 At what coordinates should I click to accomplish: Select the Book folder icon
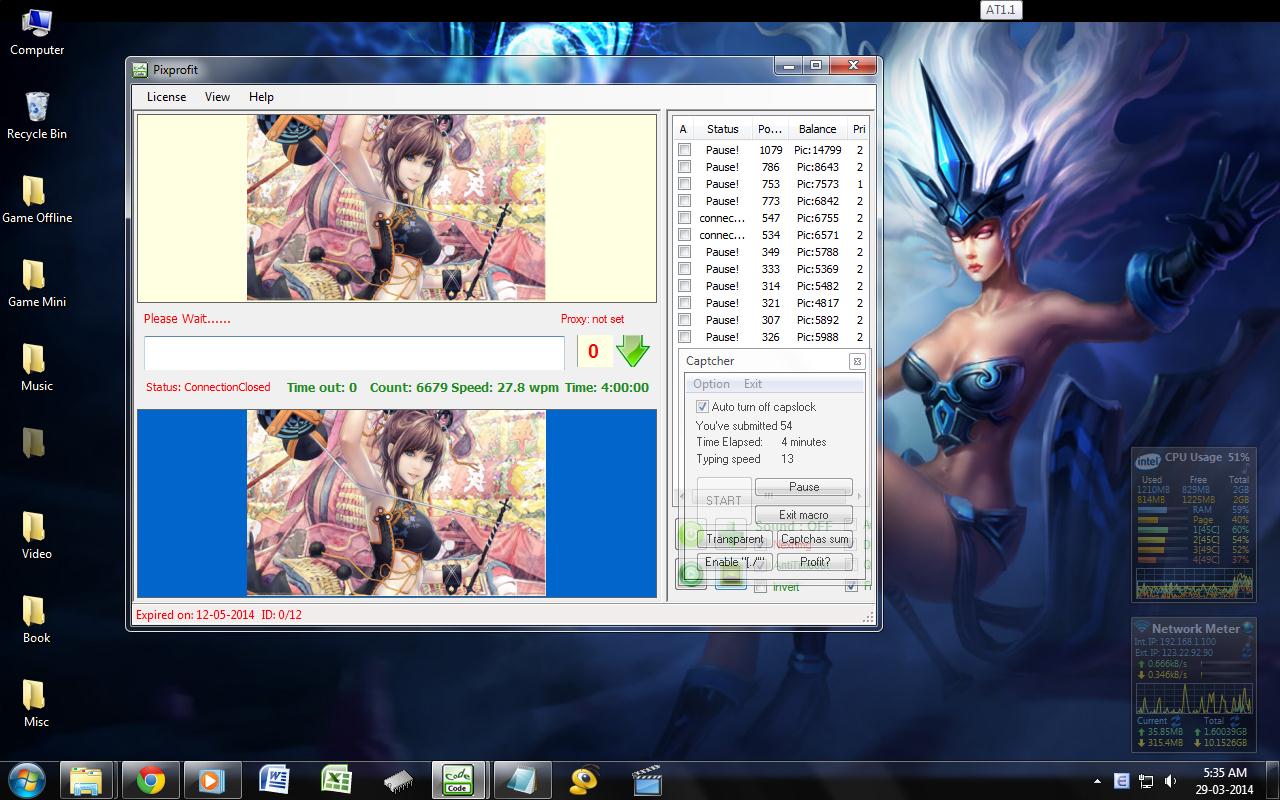37,619
